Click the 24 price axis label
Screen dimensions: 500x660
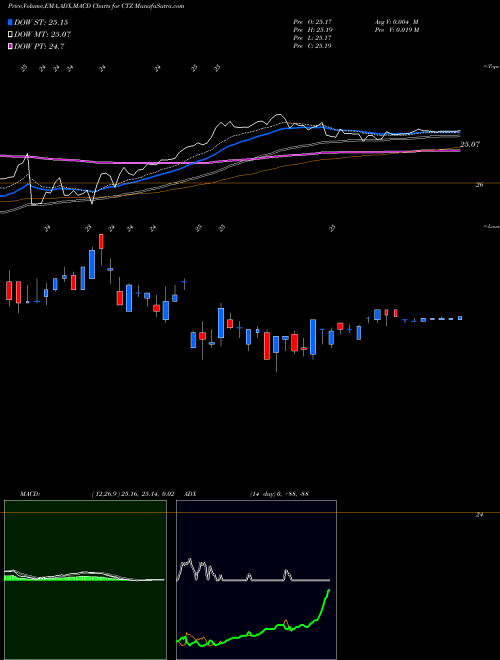479,514
